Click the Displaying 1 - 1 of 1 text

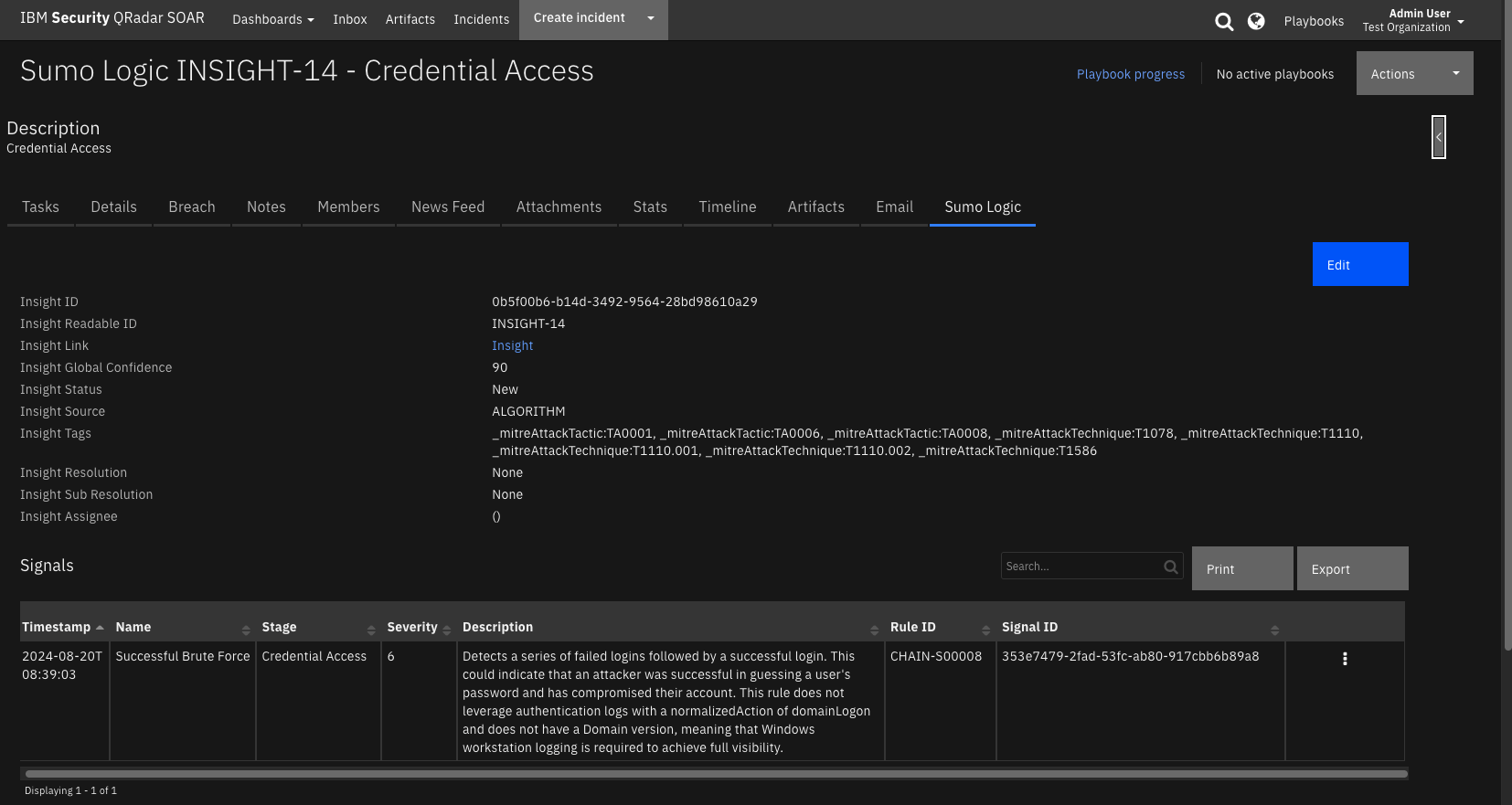(70, 790)
